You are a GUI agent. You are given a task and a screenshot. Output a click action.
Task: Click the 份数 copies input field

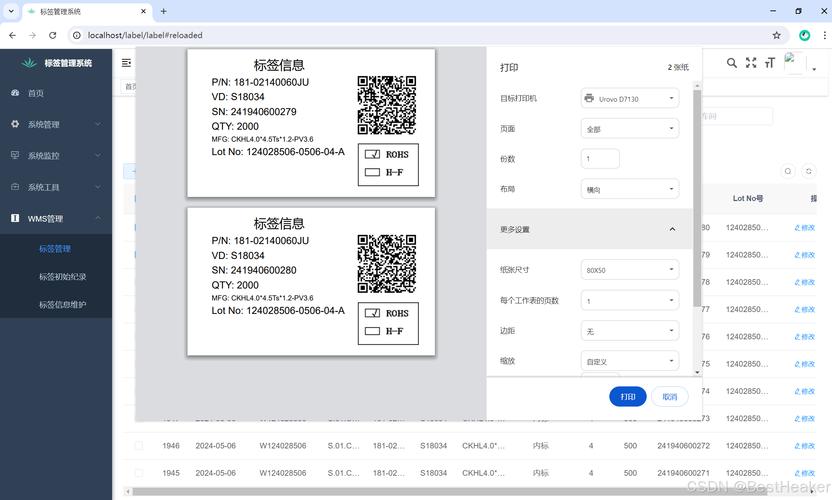pos(600,159)
